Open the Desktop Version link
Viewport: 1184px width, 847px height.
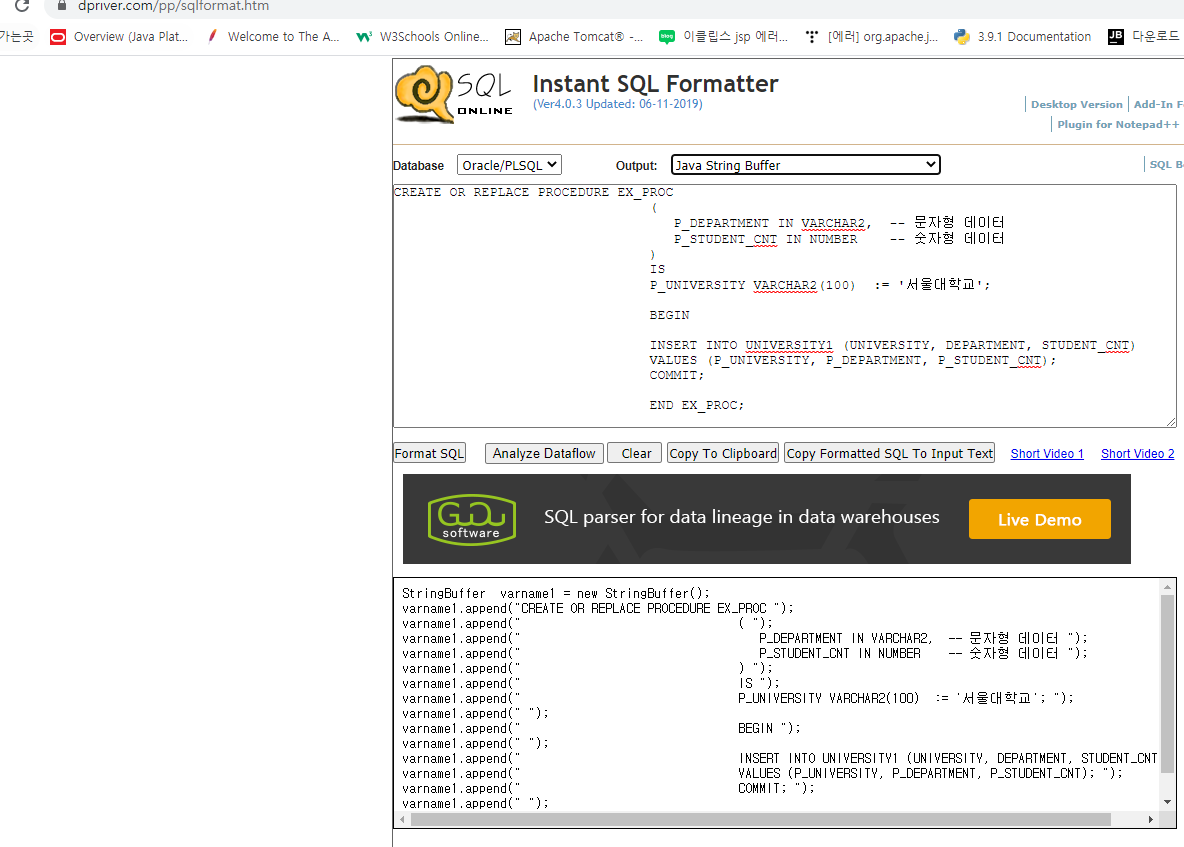[x=1076, y=104]
